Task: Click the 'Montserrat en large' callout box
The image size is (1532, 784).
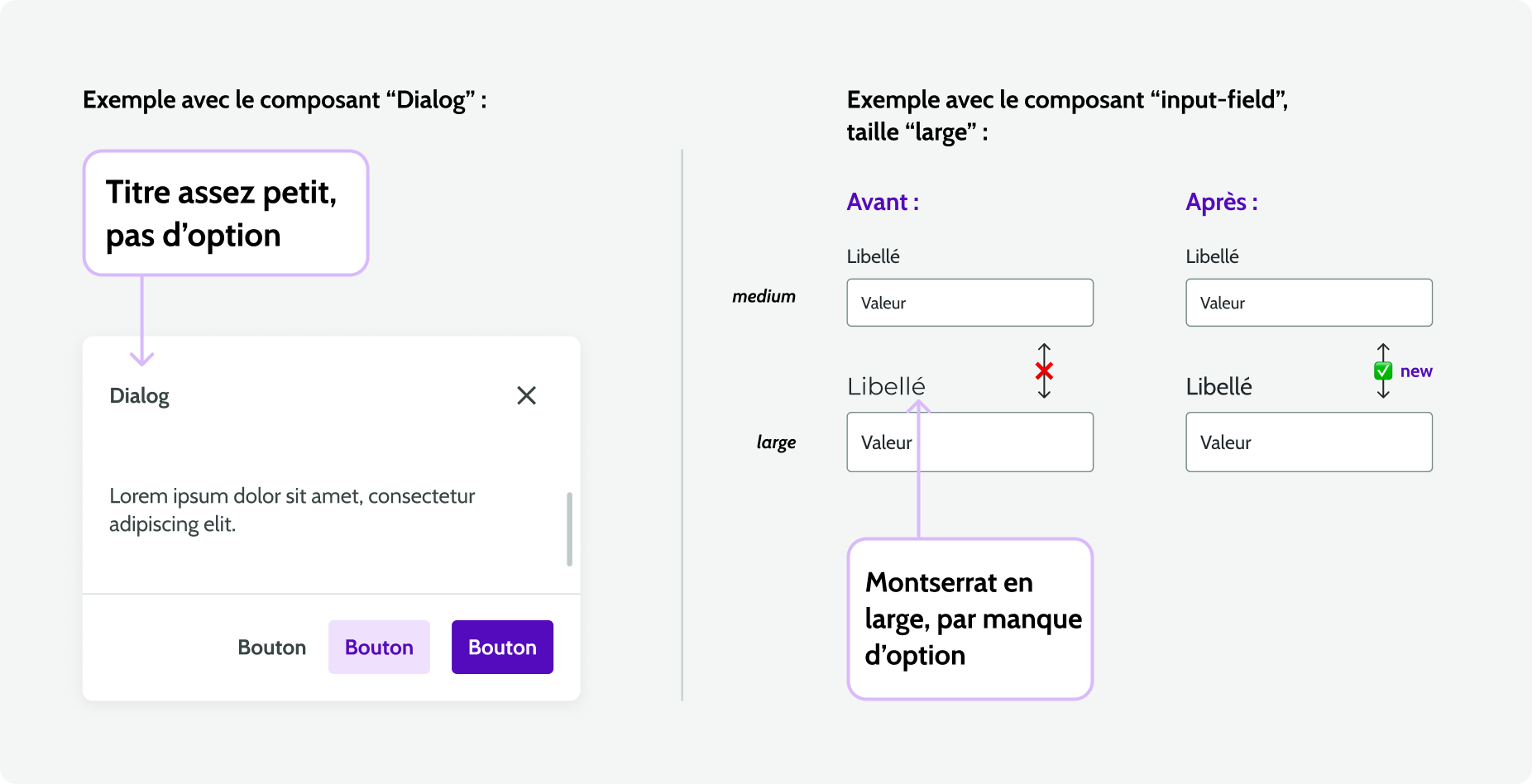Action: click(969, 619)
